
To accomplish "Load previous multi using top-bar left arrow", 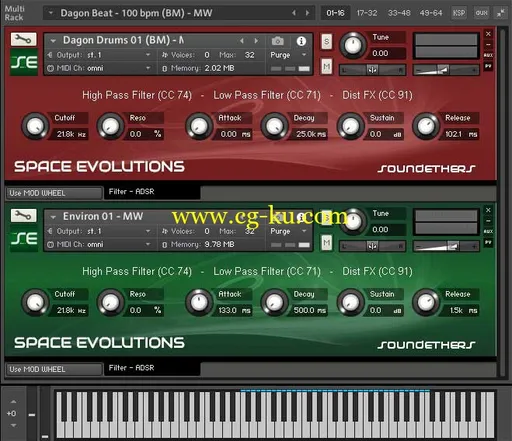I will pos(294,13).
